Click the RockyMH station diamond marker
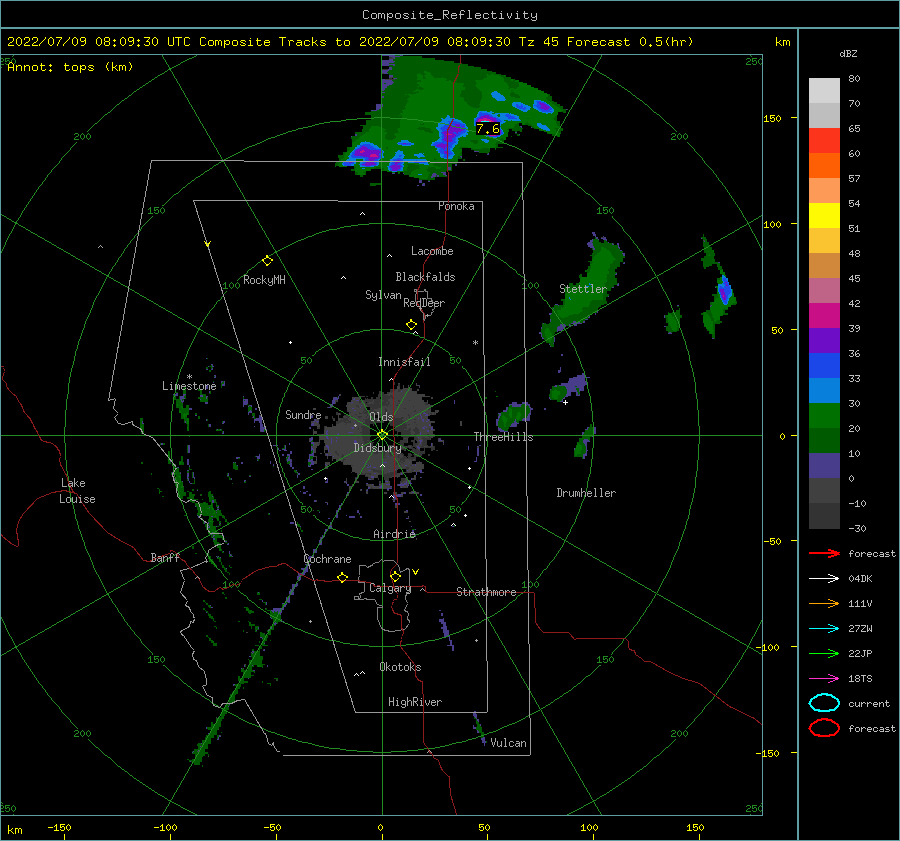 click(267, 261)
